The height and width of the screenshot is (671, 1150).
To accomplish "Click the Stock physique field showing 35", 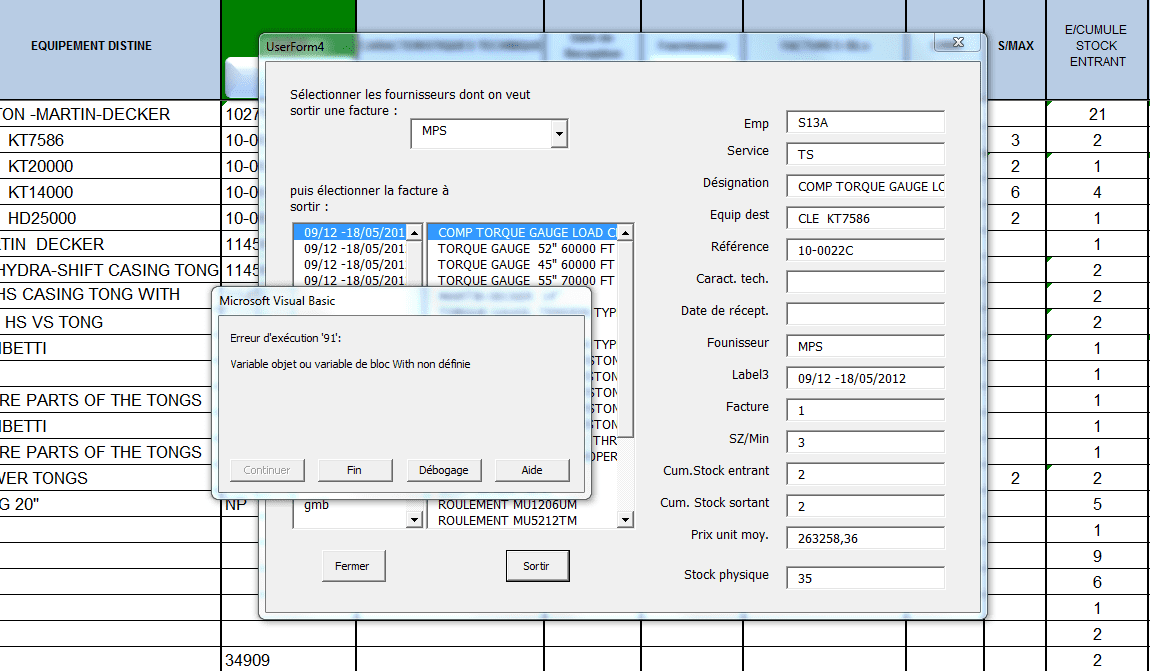I will tap(865, 578).
